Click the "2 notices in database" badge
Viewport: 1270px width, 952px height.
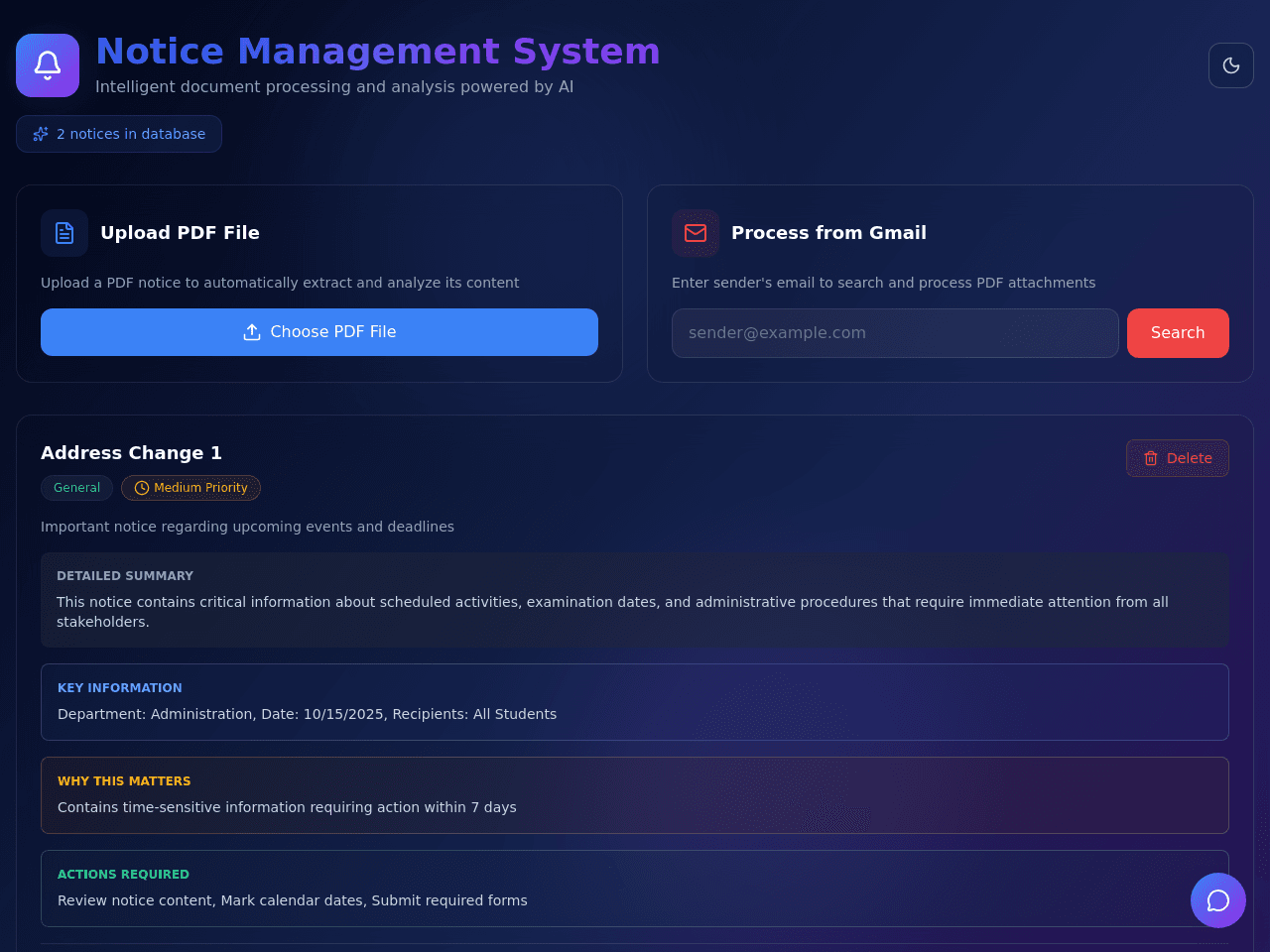click(119, 134)
